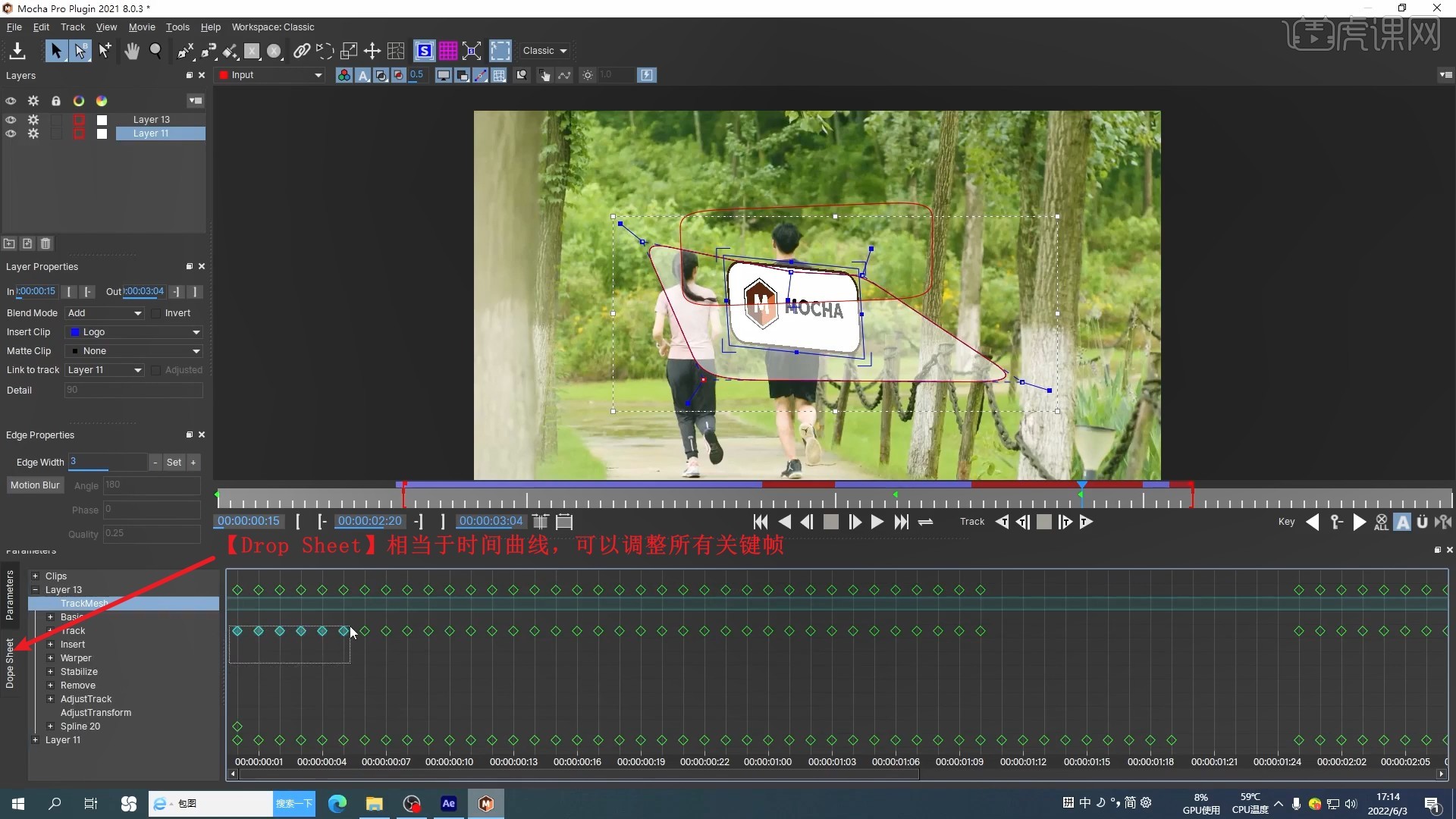Open the Track menu

click(x=73, y=27)
